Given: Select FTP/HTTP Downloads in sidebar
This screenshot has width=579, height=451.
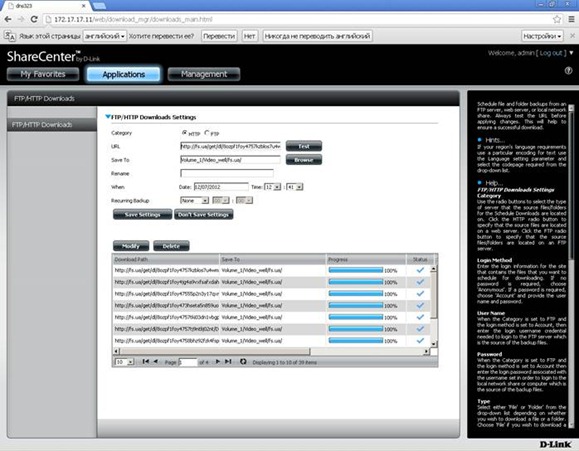Looking at the screenshot, I should (52, 124).
